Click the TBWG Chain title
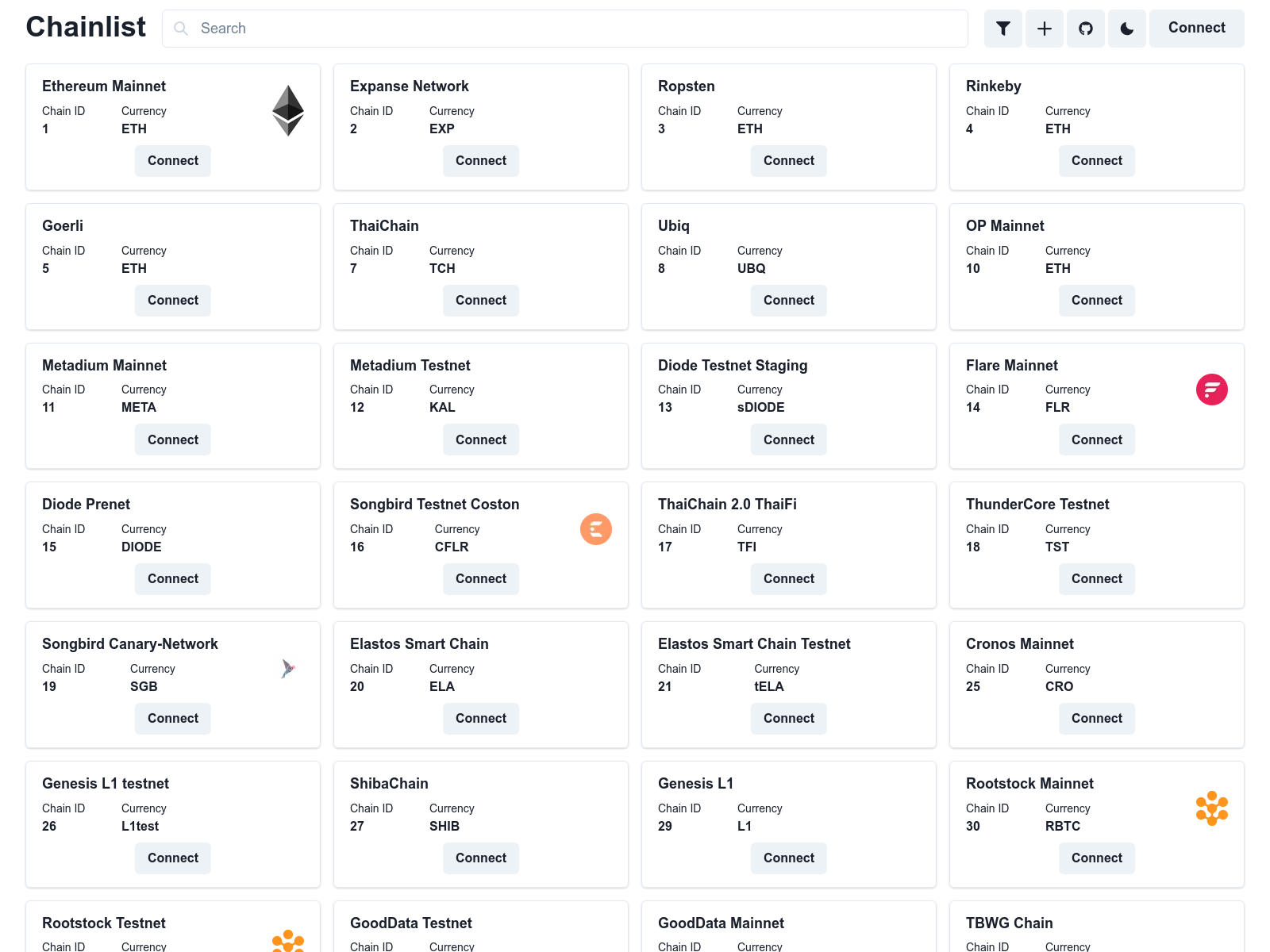This screenshot has height=952, width=1270. click(1010, 923)
